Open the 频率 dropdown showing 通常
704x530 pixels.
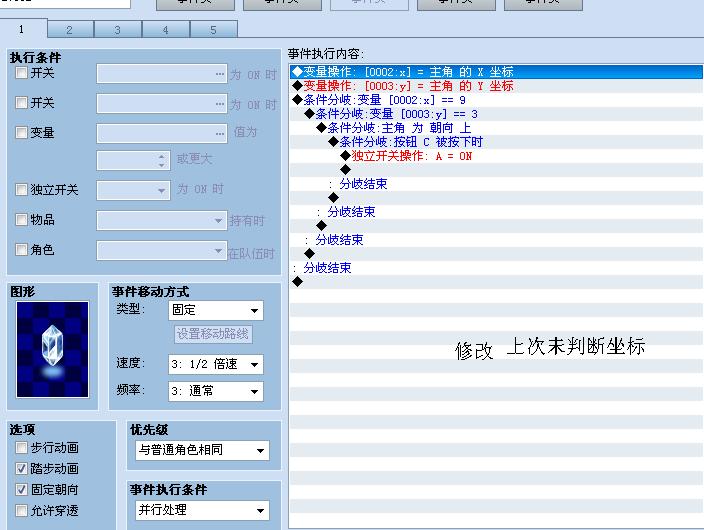pos(216,391)
